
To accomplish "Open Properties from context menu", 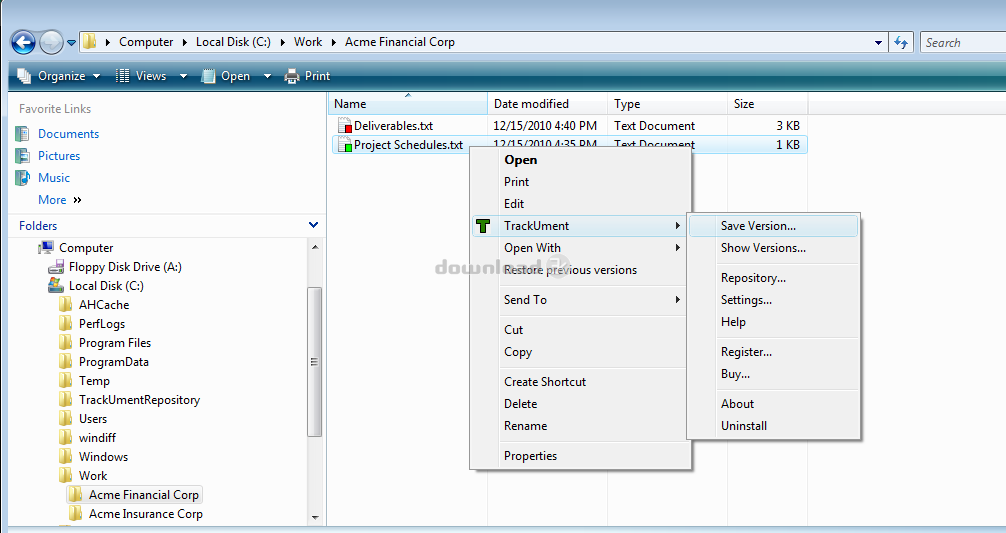I will point(530,456).
